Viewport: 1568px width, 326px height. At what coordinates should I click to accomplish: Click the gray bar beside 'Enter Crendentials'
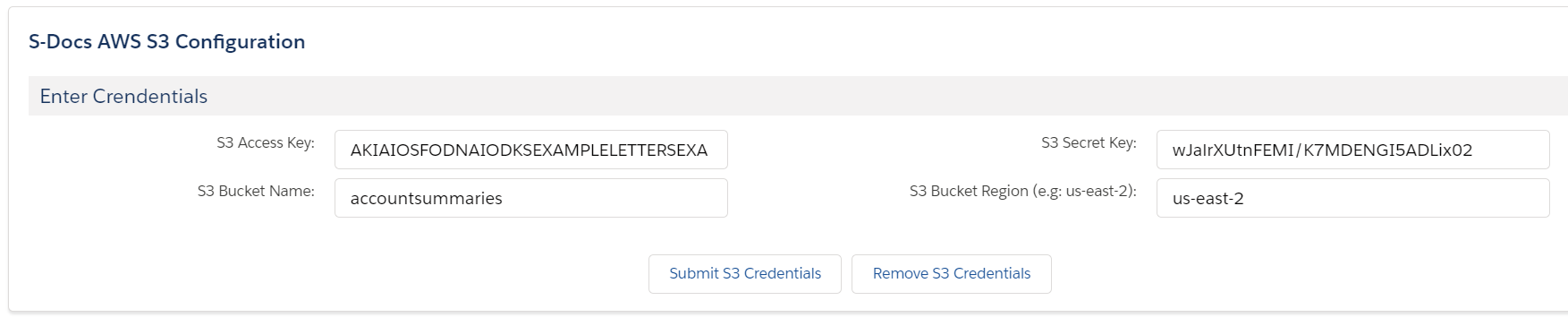(x=886, y=96)
